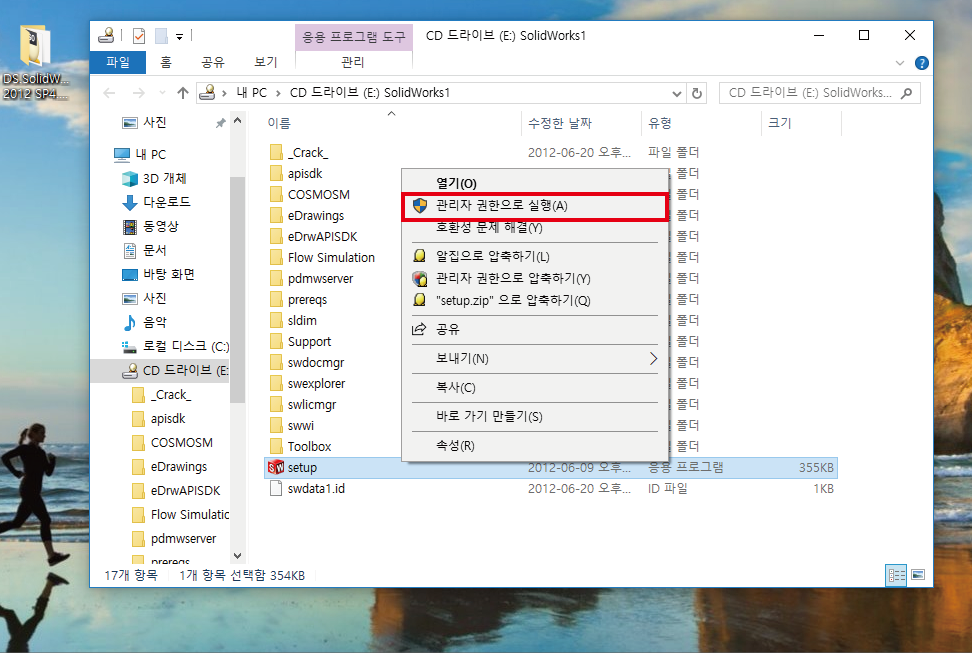Open address bar history dropdown
The height and width of the screenshot is (653, 972).
(676, 93)
